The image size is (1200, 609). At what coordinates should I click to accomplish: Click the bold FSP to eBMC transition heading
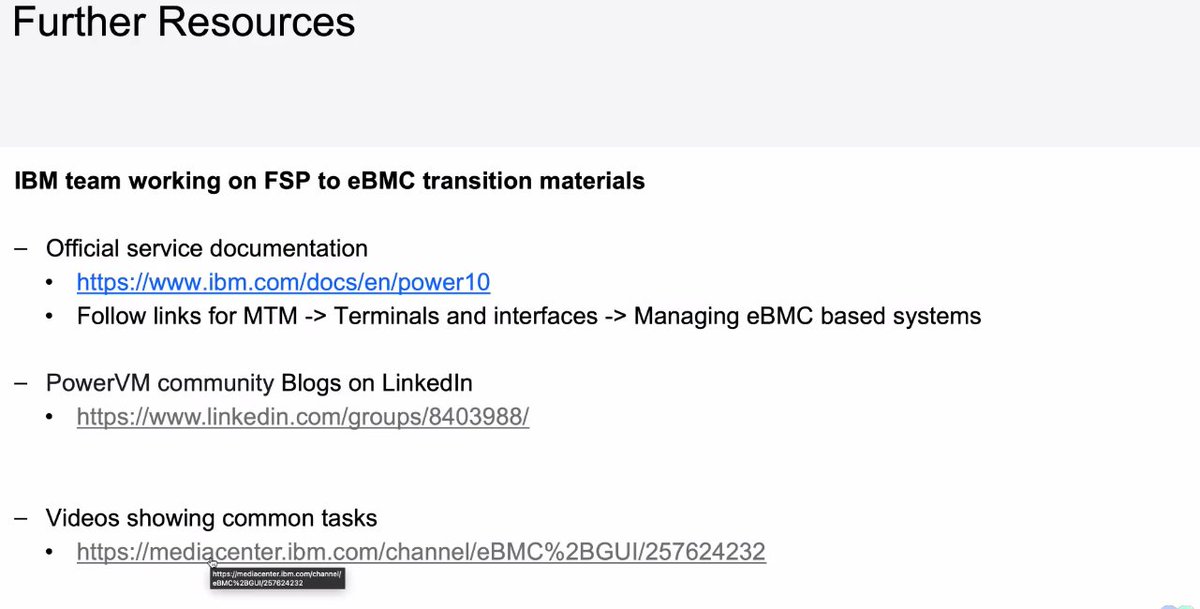[329, 182]
